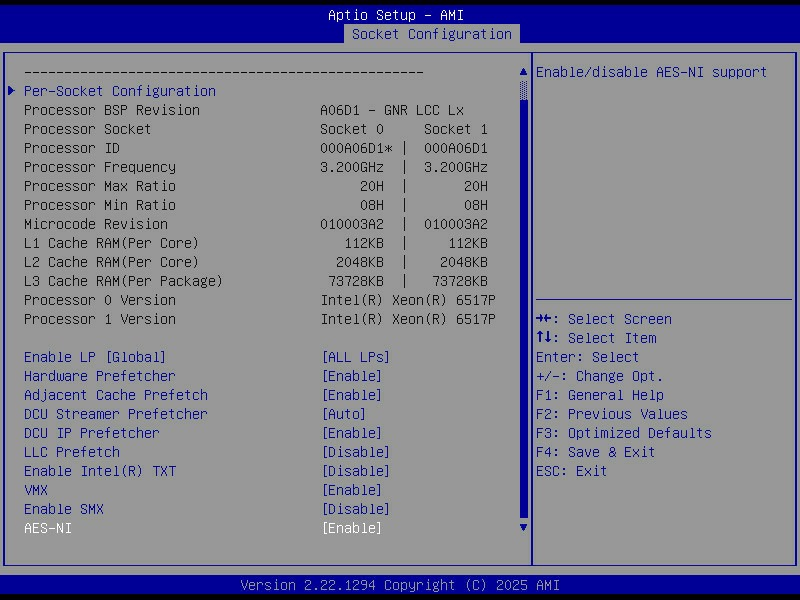
Task: Click the F1: General Help hint
Action: (x=599, y=395)
